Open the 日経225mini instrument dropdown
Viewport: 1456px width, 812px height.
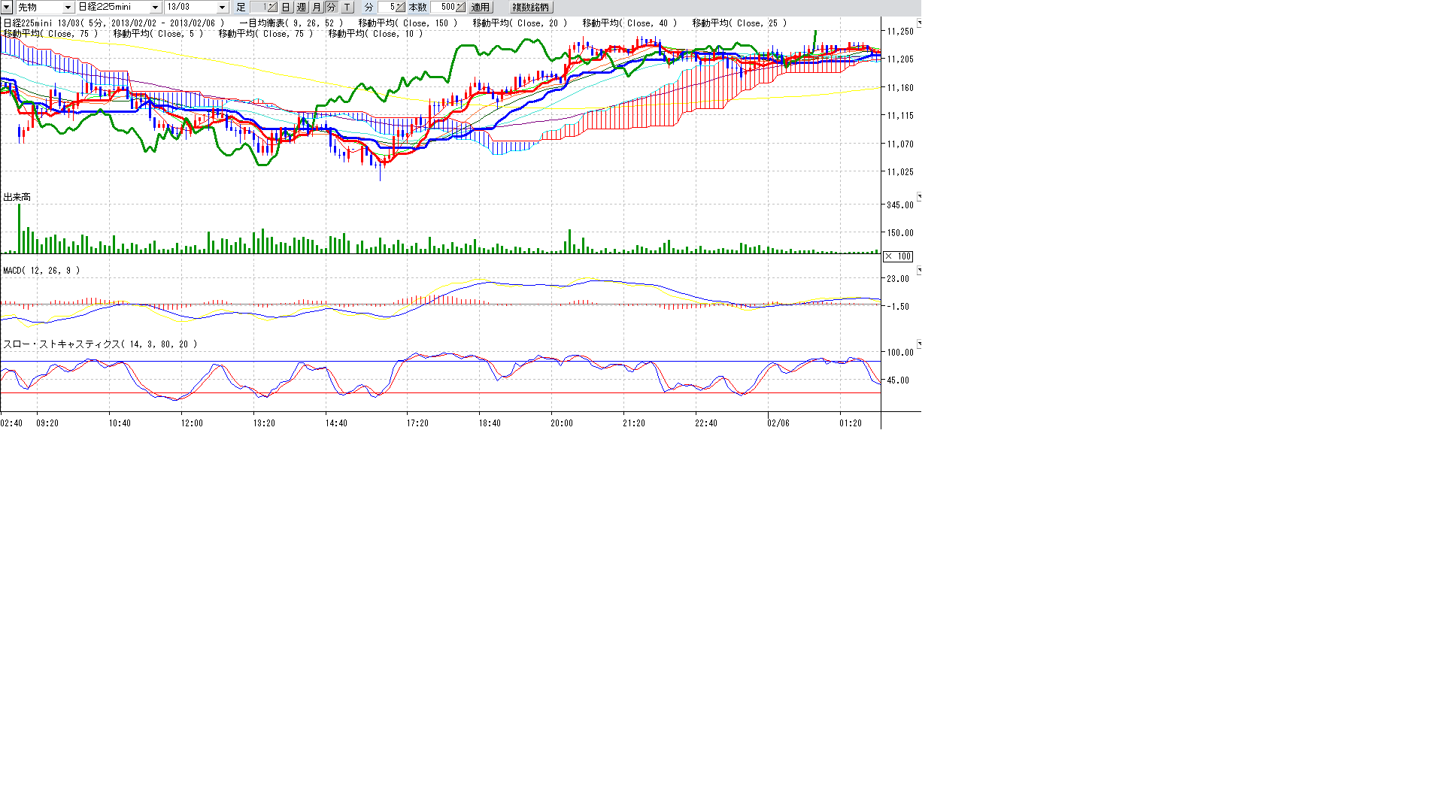[155, 7]
